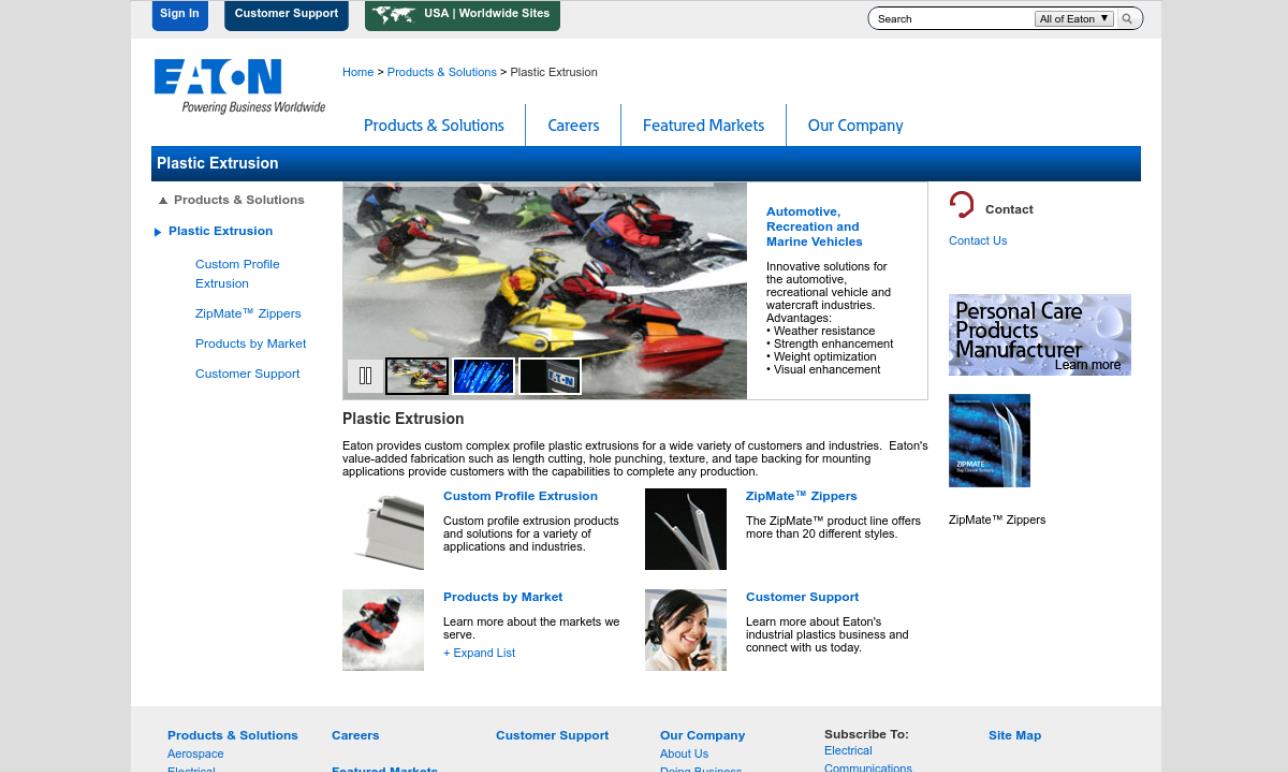Click the ZipMate Zippers tweezers image

[685, 528]
